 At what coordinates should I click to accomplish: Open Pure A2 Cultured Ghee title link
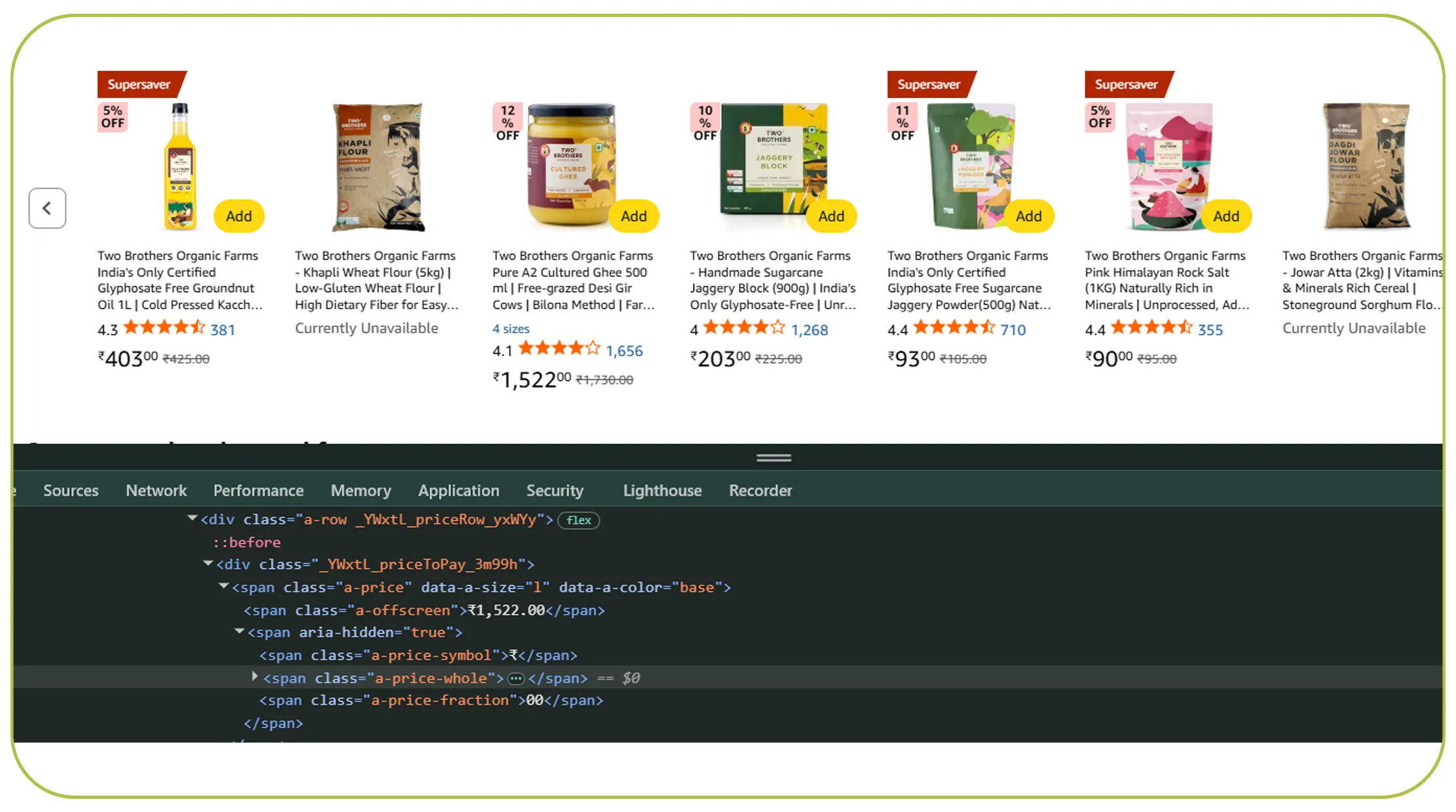click(574, 280)
